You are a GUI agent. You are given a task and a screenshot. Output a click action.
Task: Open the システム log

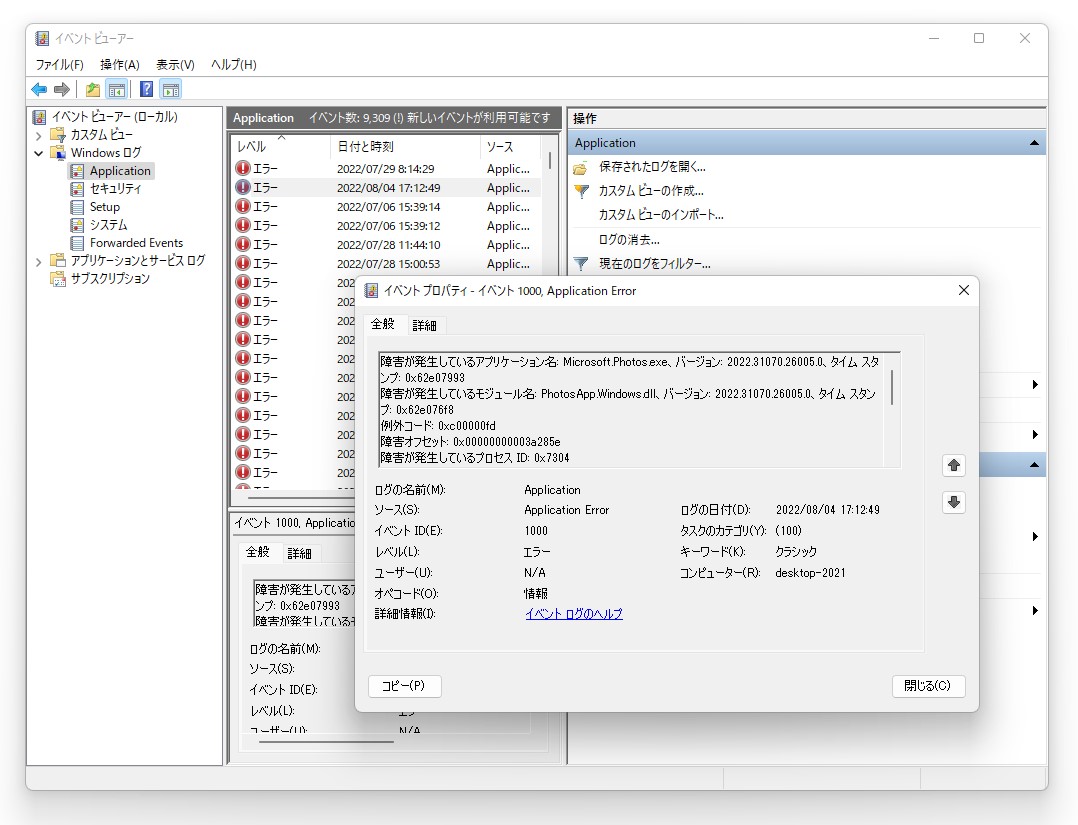[108, 225]
